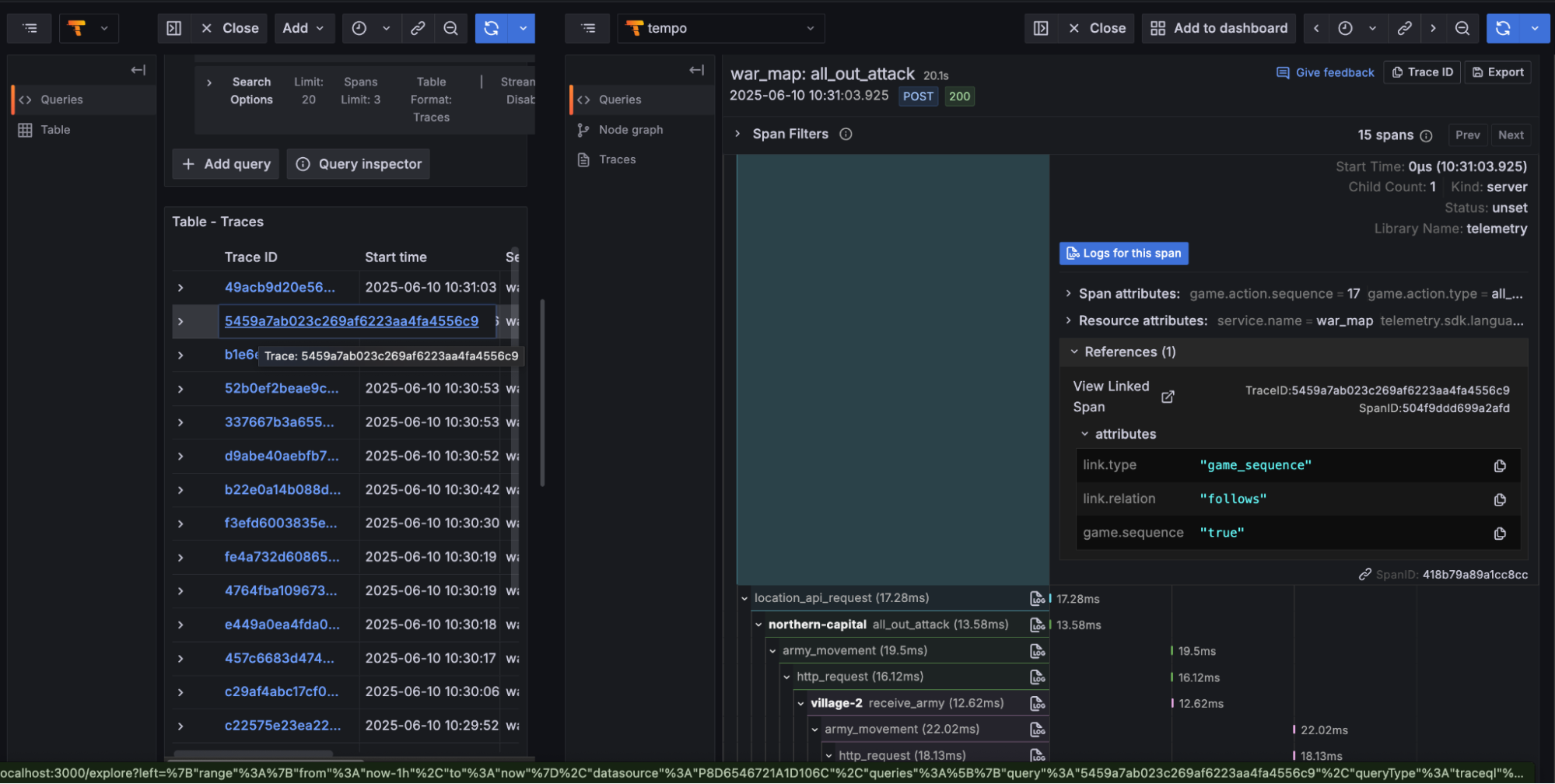Viewport: 1555px width, 784px height.
Task: Open the left pane time picker clock icon
Action: point(359,28)
